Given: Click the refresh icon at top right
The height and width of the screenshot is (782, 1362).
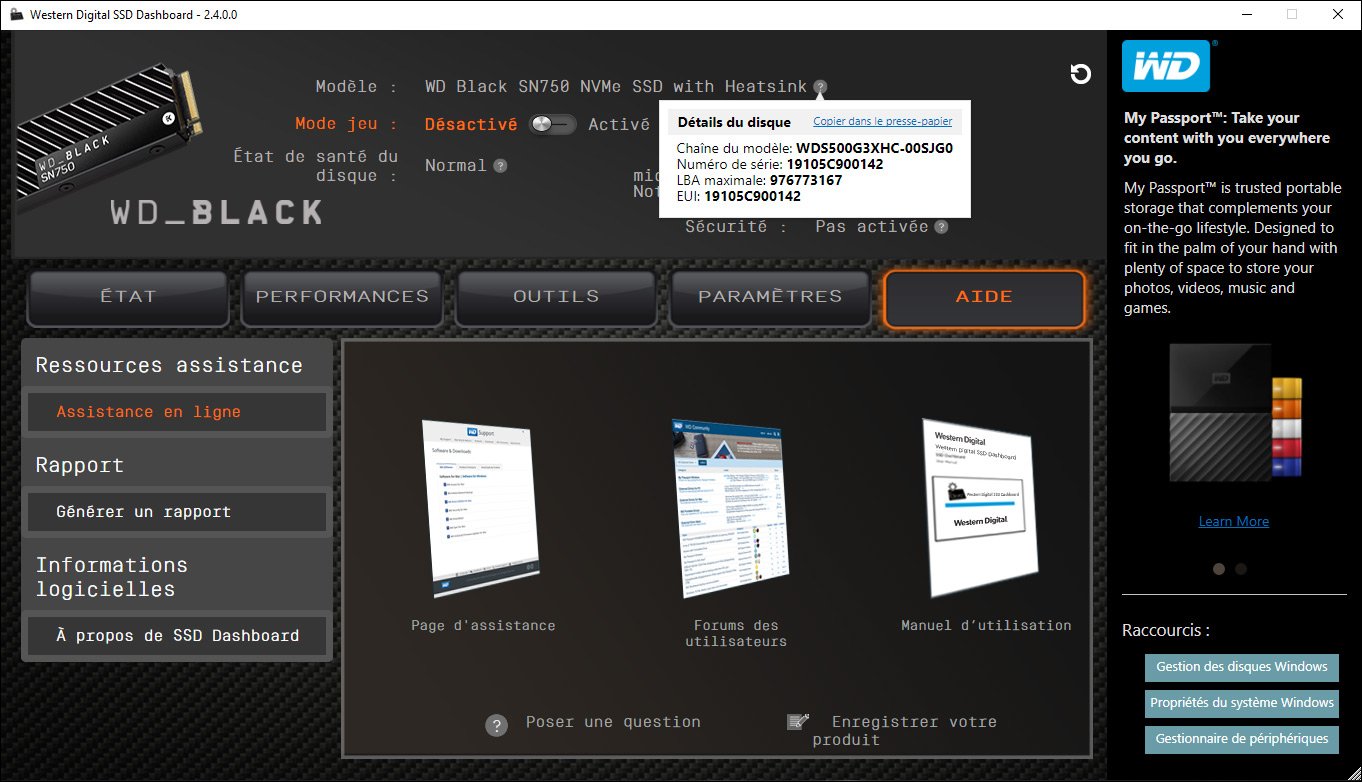Looking at the screenshot, I should pyautogui.click(x=1080, y=74).
